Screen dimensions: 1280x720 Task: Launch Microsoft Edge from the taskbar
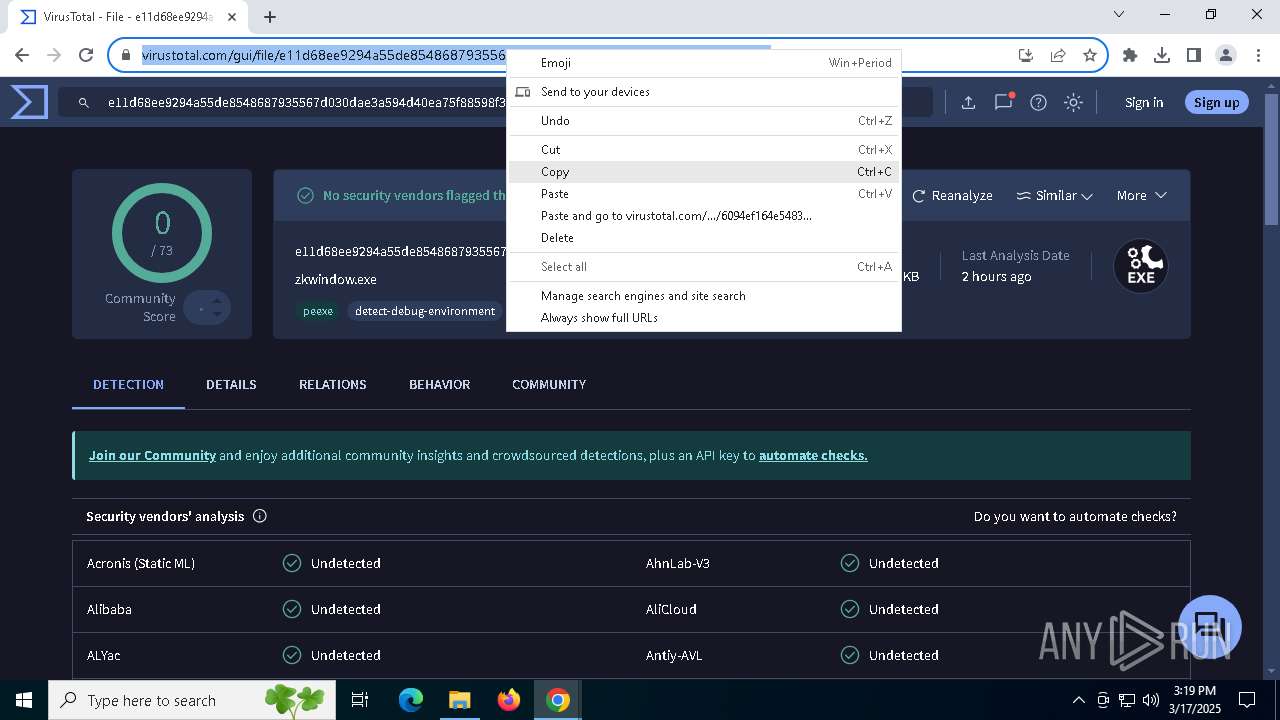[x=411, y=700]
